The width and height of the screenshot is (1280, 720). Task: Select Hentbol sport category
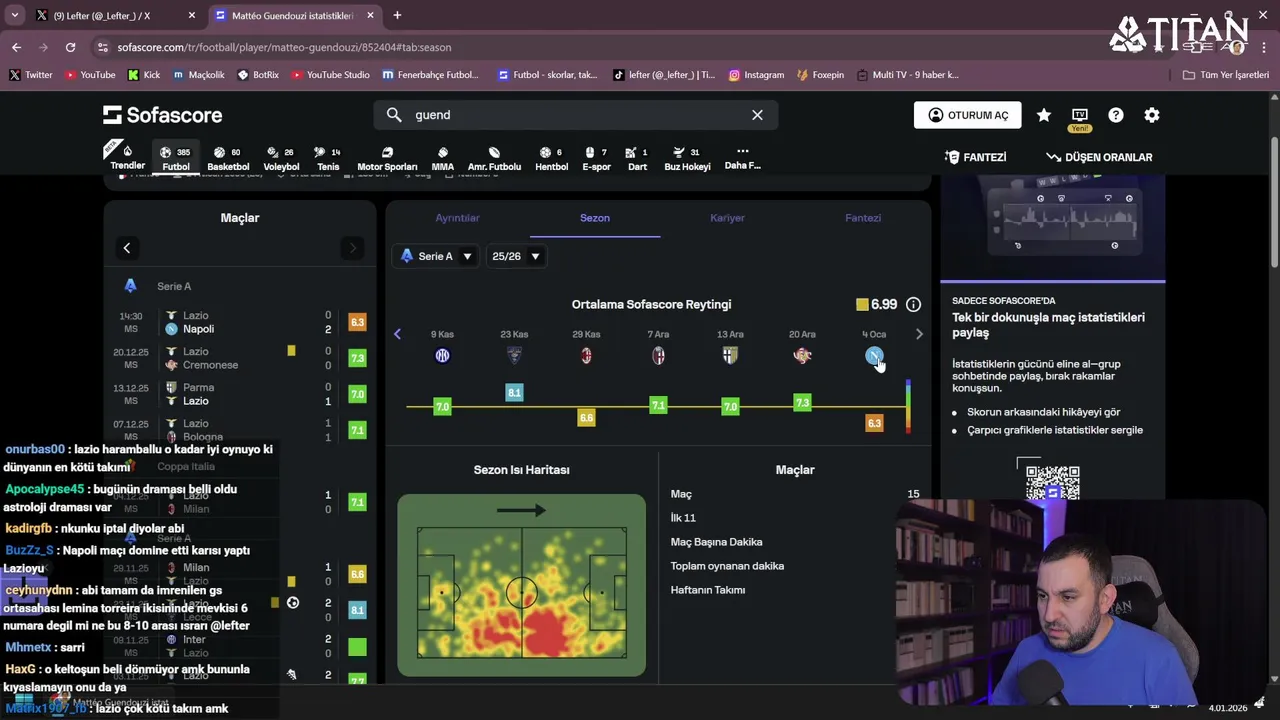552,158
